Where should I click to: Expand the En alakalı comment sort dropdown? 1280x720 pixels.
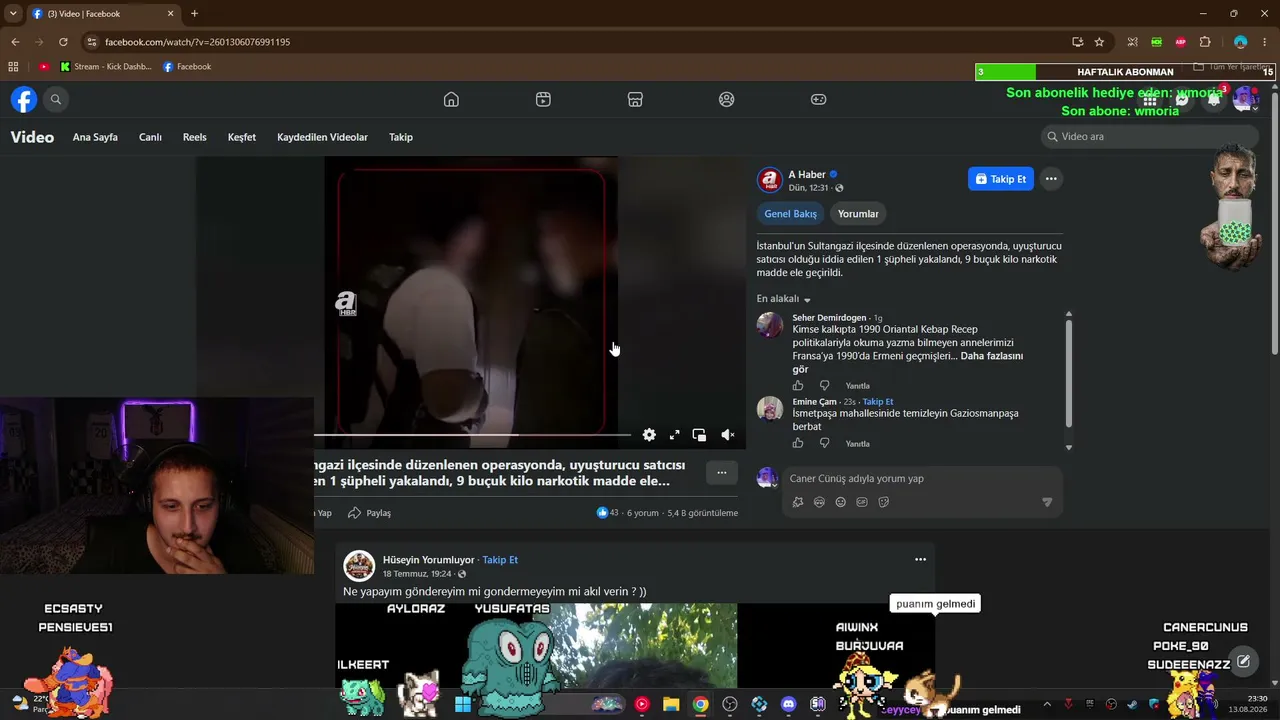784,299
